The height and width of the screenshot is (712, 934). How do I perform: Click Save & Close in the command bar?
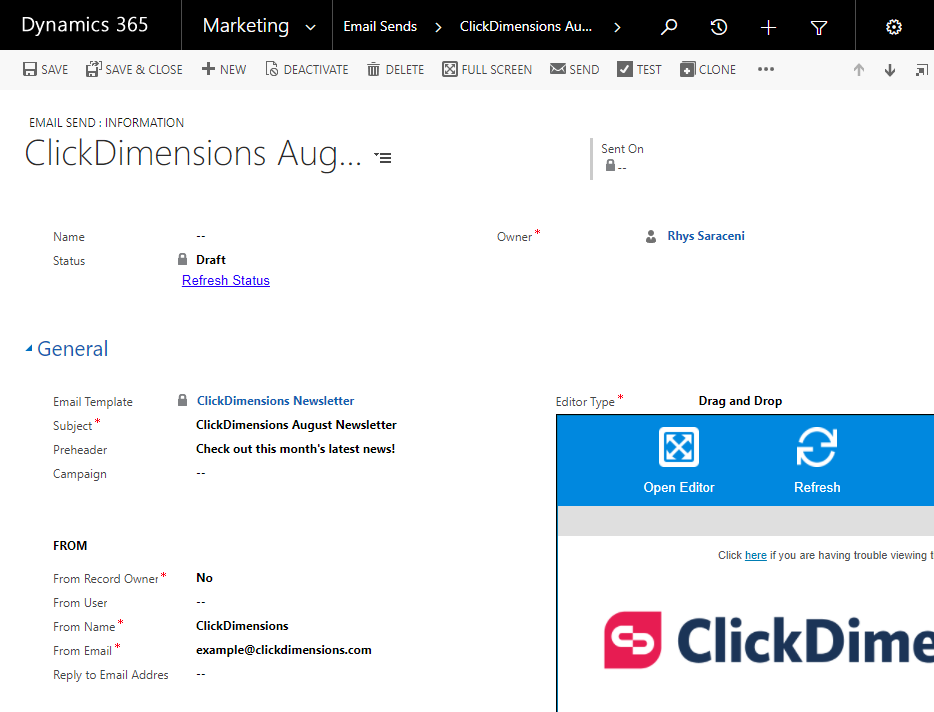coord(134,70)
